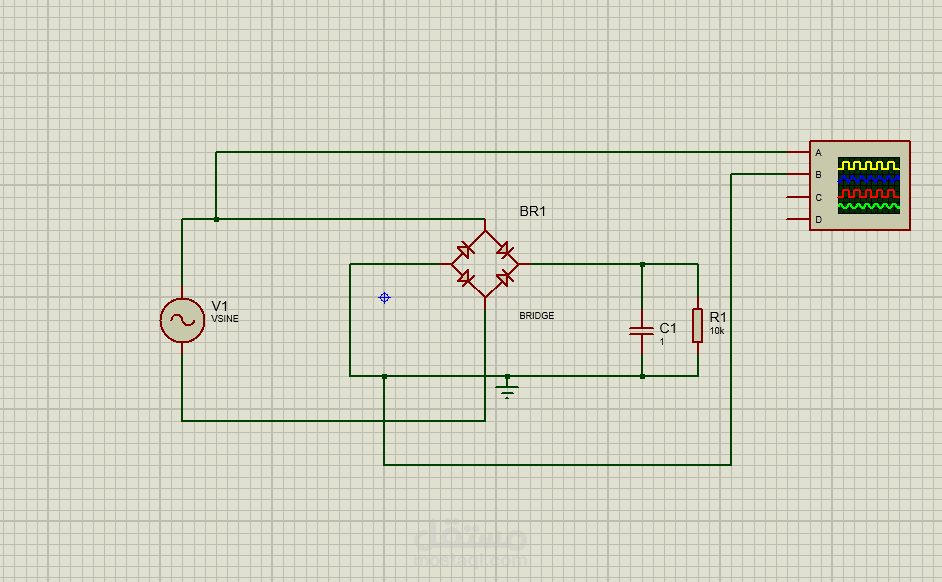This screenshot has height=582, width=942.
Task: Select the BRIDGE value label
Action: 536,315
